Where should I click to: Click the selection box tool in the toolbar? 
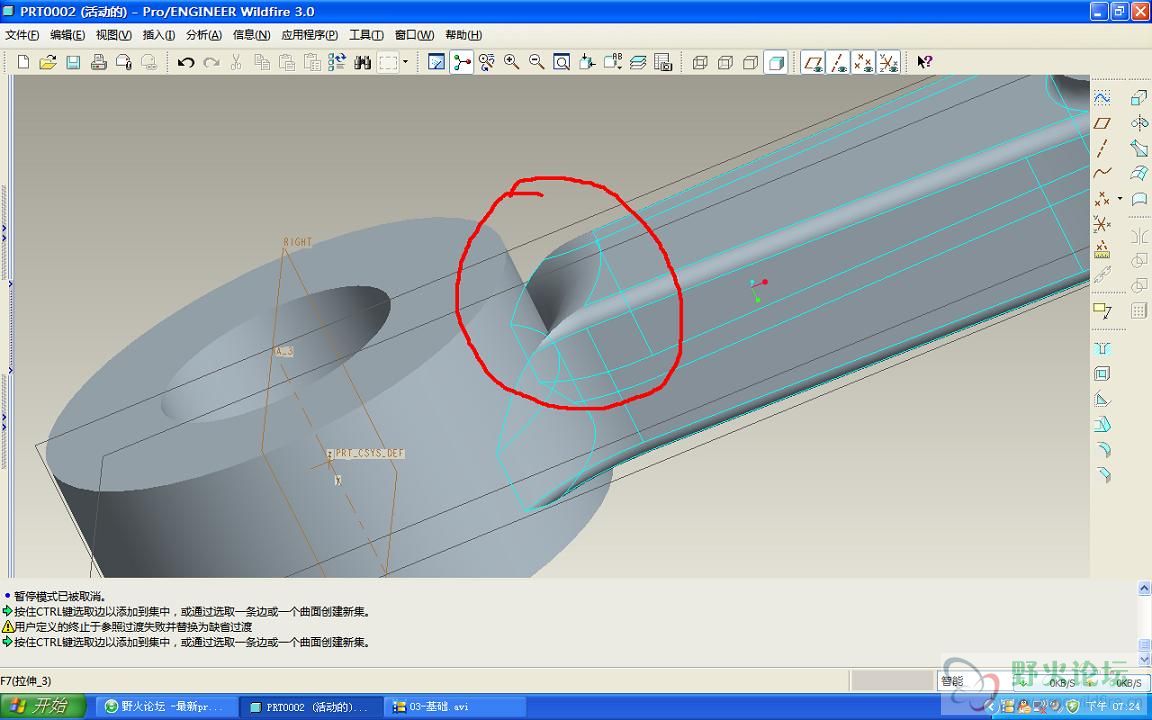click(x=388, y=62)
